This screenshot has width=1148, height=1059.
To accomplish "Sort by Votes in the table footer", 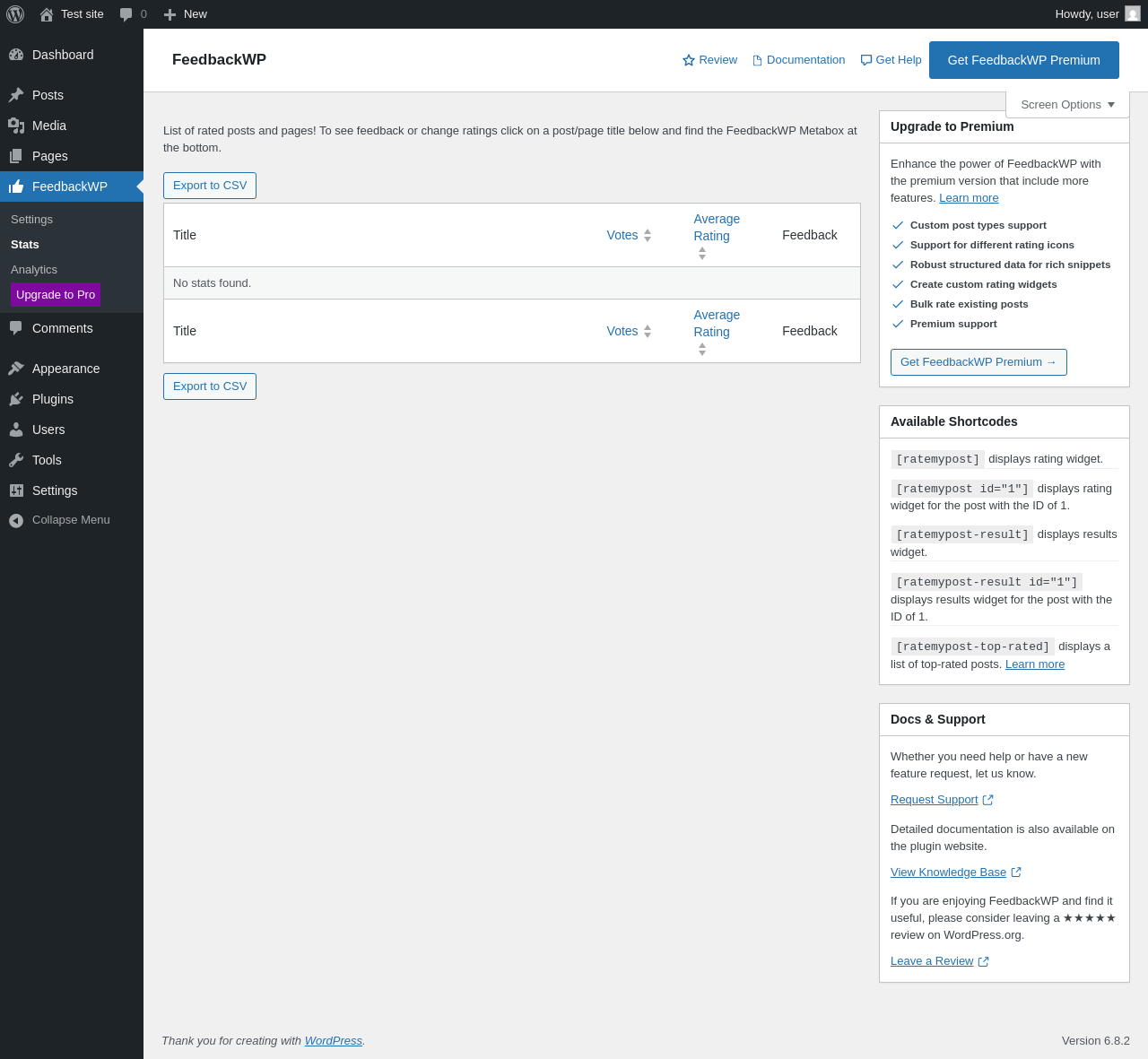I will coord(629,331).
